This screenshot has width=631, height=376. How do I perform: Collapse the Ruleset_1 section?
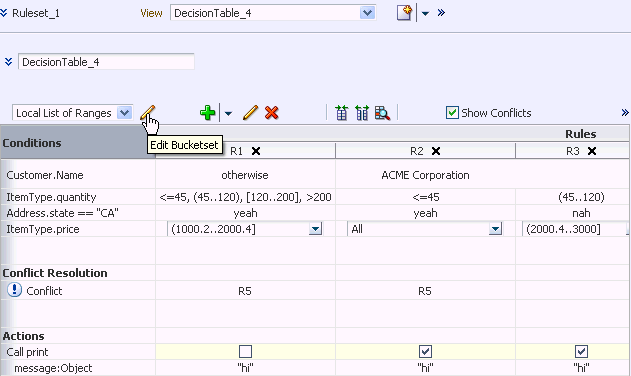coord(4,13)
